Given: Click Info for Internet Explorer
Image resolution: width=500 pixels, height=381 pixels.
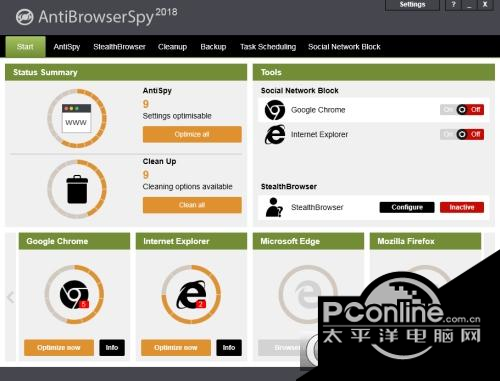Looking at the screenshot, I should click(x=229, y=348).
